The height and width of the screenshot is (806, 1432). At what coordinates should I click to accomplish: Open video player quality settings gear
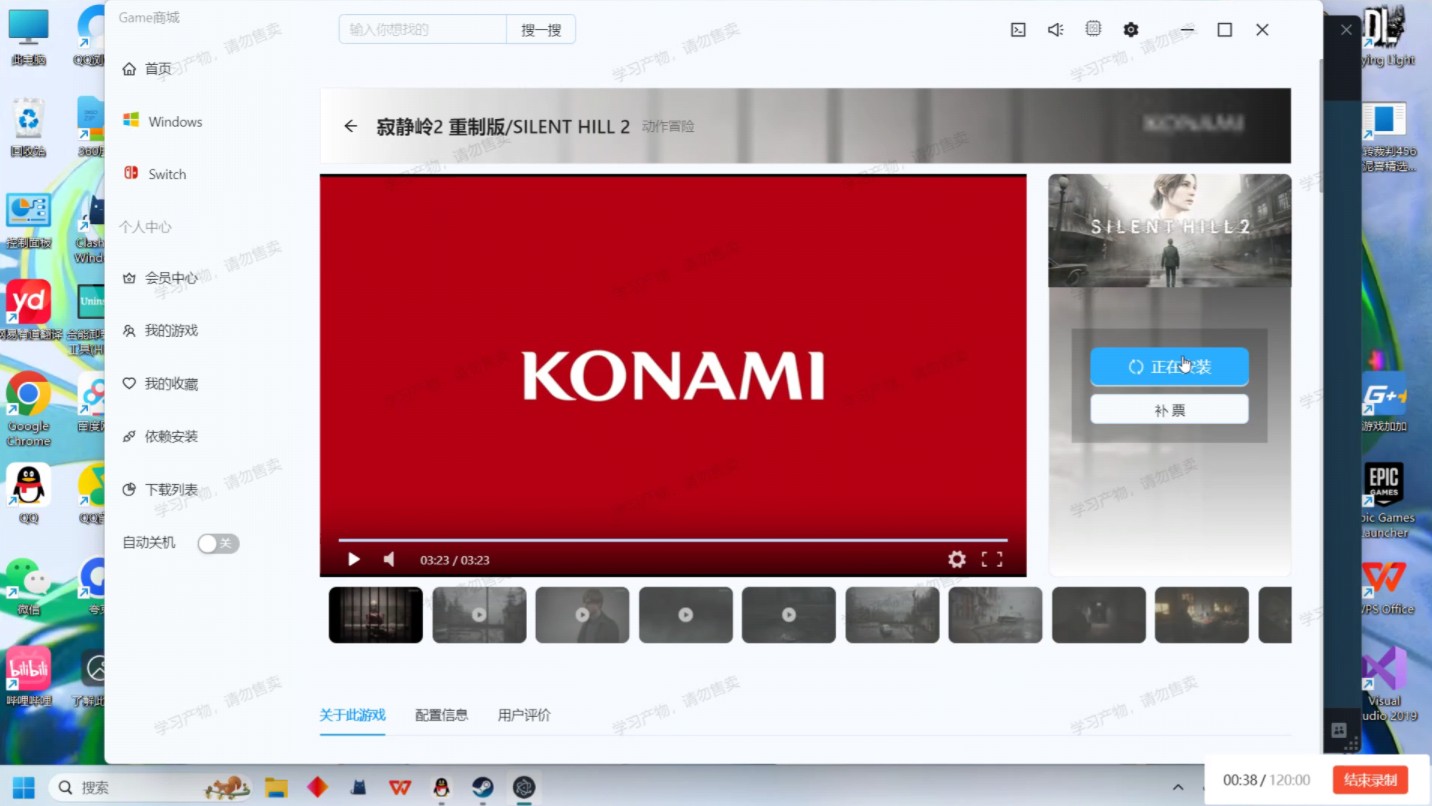[957, 559]
